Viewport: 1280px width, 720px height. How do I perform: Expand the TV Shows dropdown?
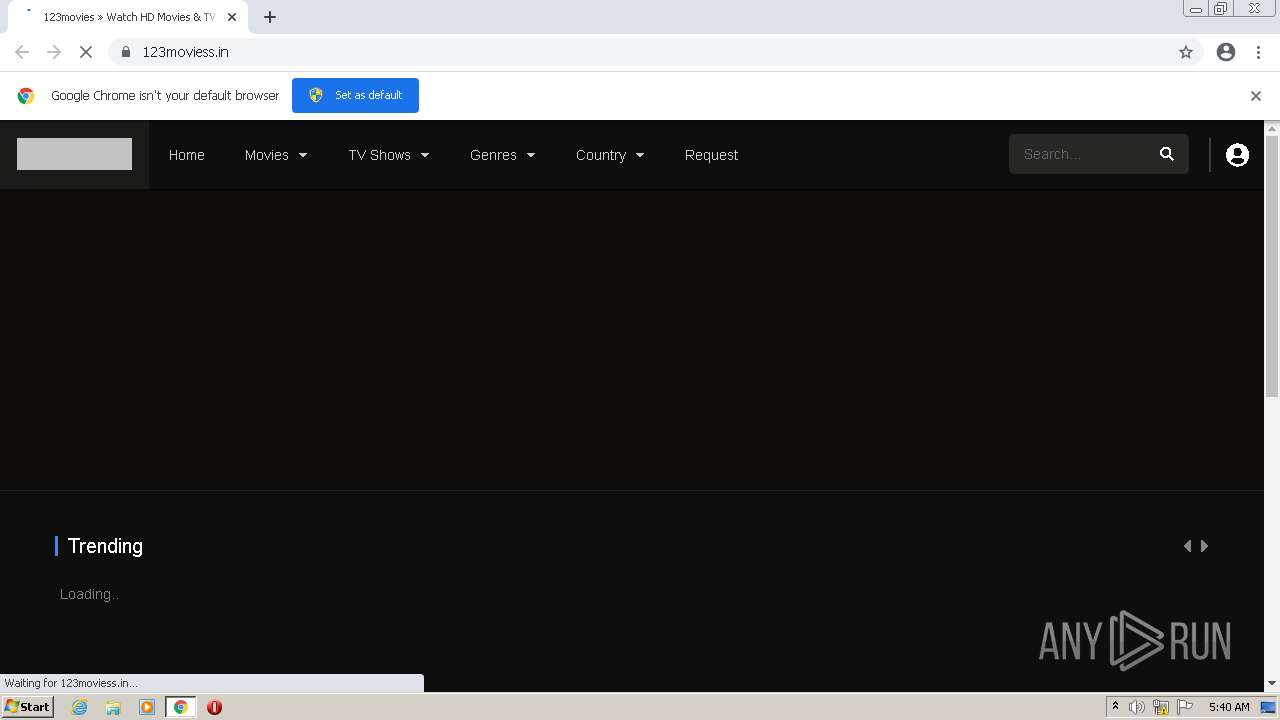[389, 155]
